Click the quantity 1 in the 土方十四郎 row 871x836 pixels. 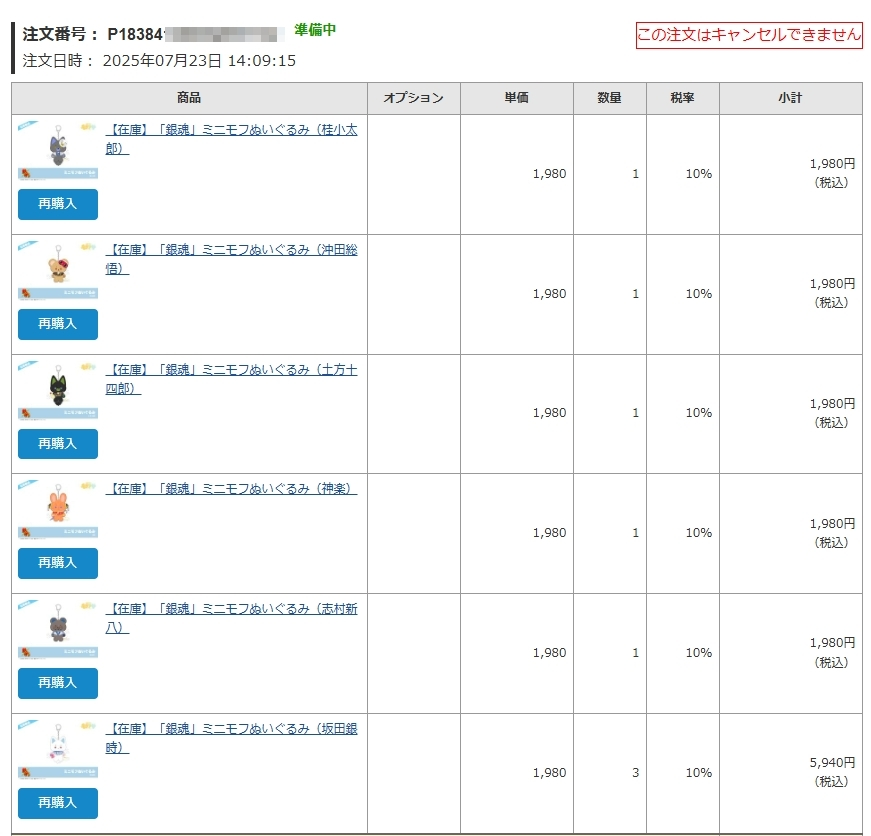tap(635, 413)
